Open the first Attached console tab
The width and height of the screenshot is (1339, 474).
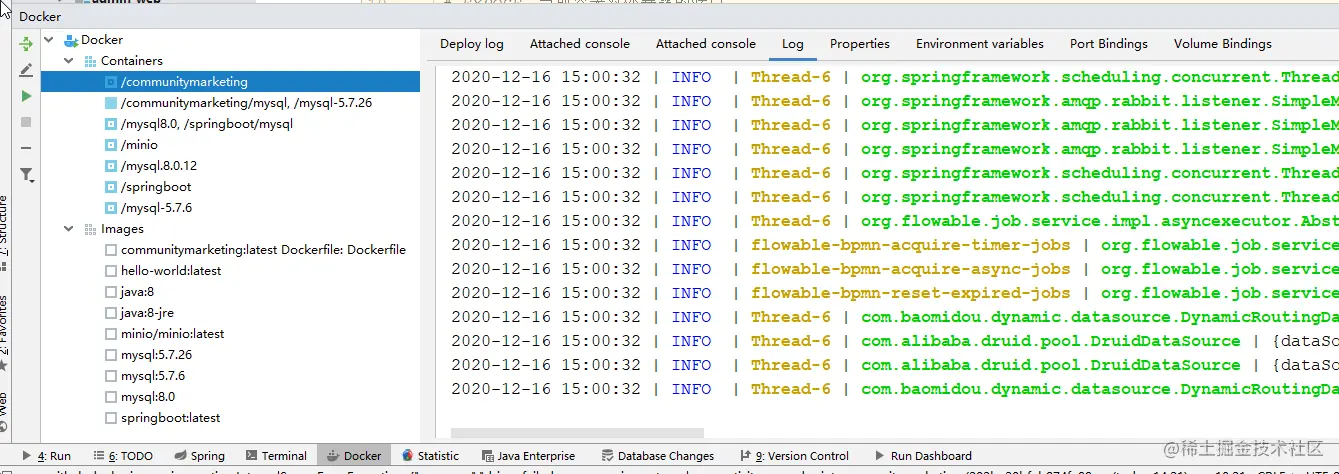[x=580, y=44]
